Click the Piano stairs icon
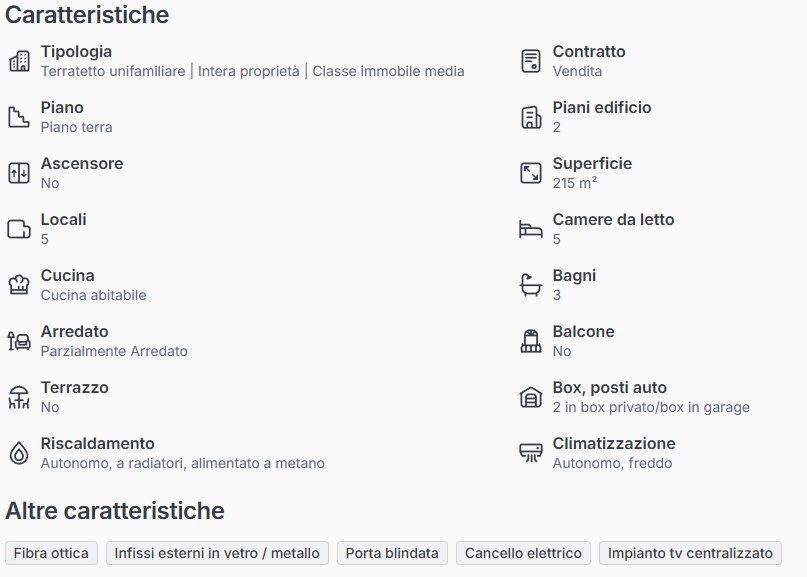 click(19, 117)
